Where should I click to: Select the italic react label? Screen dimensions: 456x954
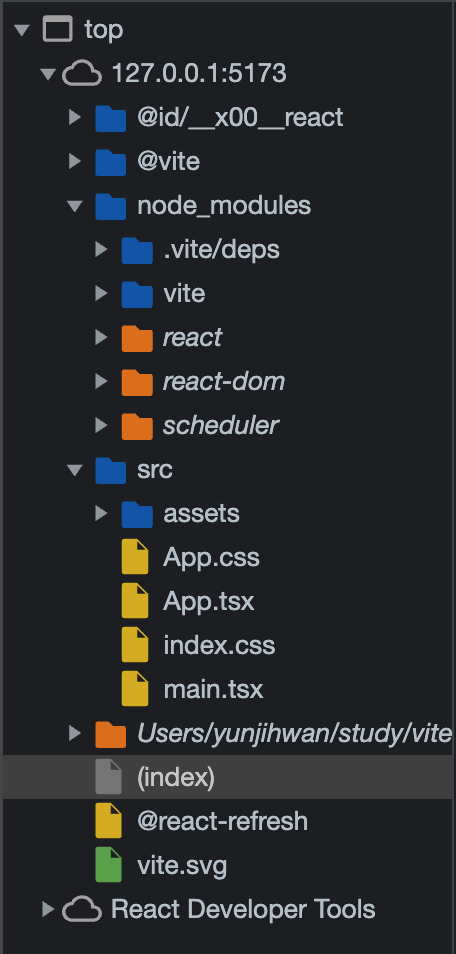point(192,338)
